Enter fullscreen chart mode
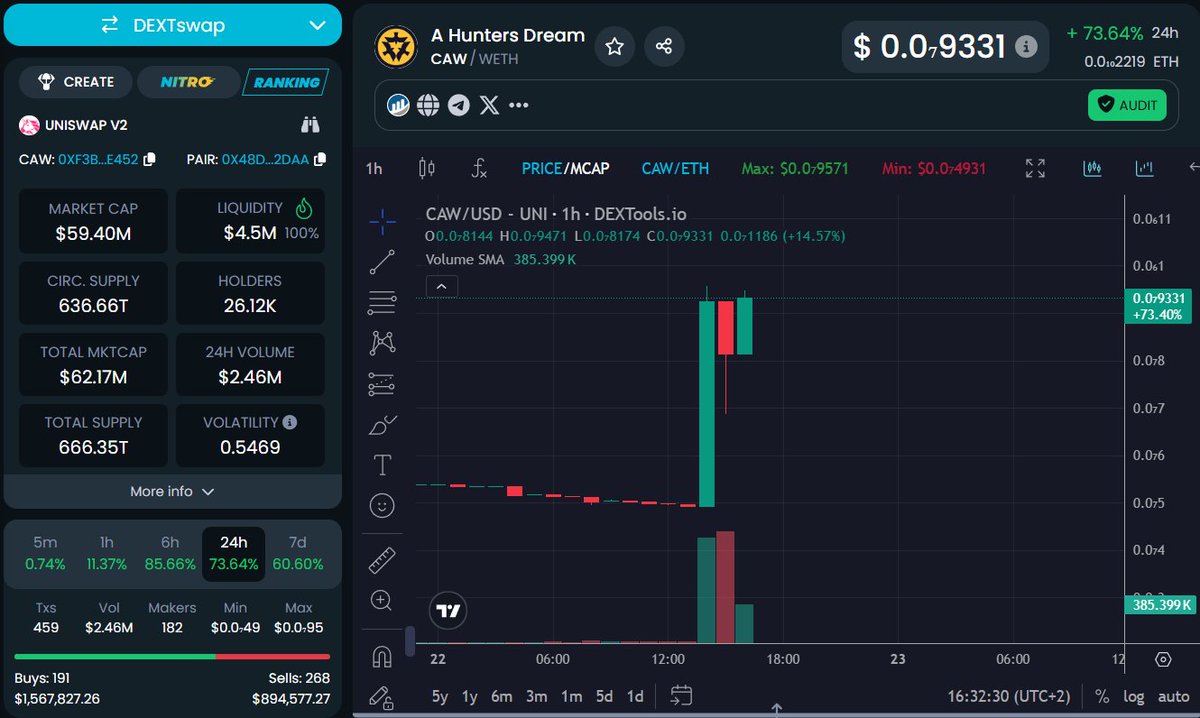The width and height of the screenshot is (1200, 718). click(1035, 168)
